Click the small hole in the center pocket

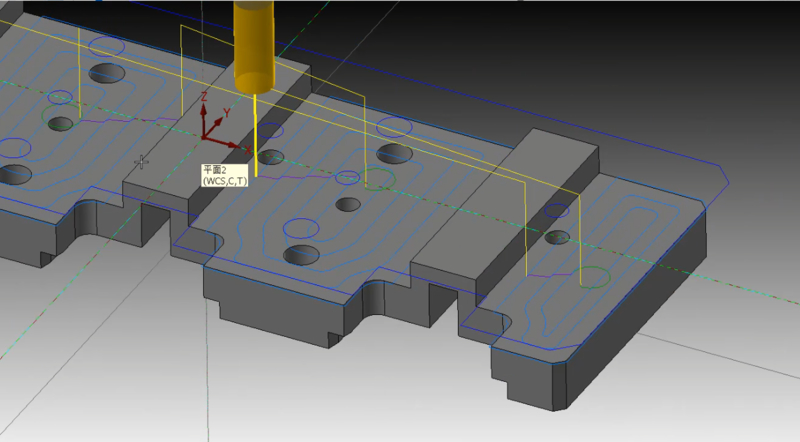click(348, 204)
